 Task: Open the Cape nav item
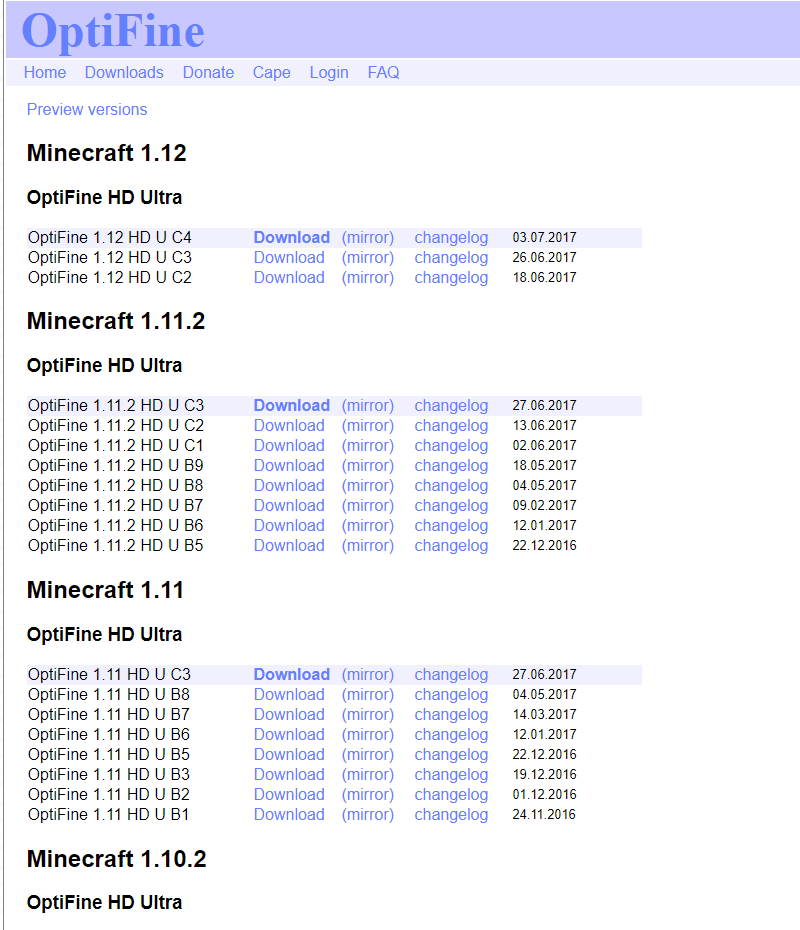pos(272,72)
